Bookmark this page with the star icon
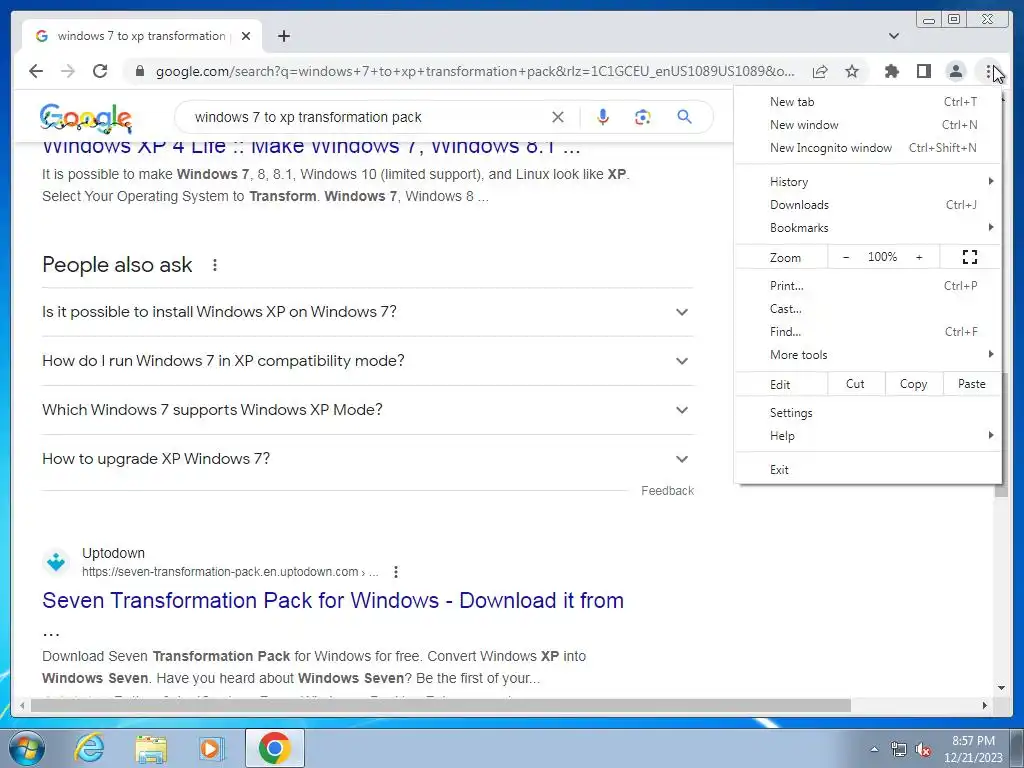Viewport: 1024px width, 768px height. 852,71
